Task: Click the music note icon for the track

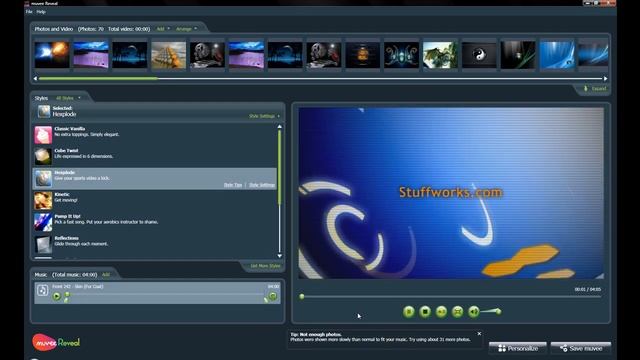Action: click(42, 290)
